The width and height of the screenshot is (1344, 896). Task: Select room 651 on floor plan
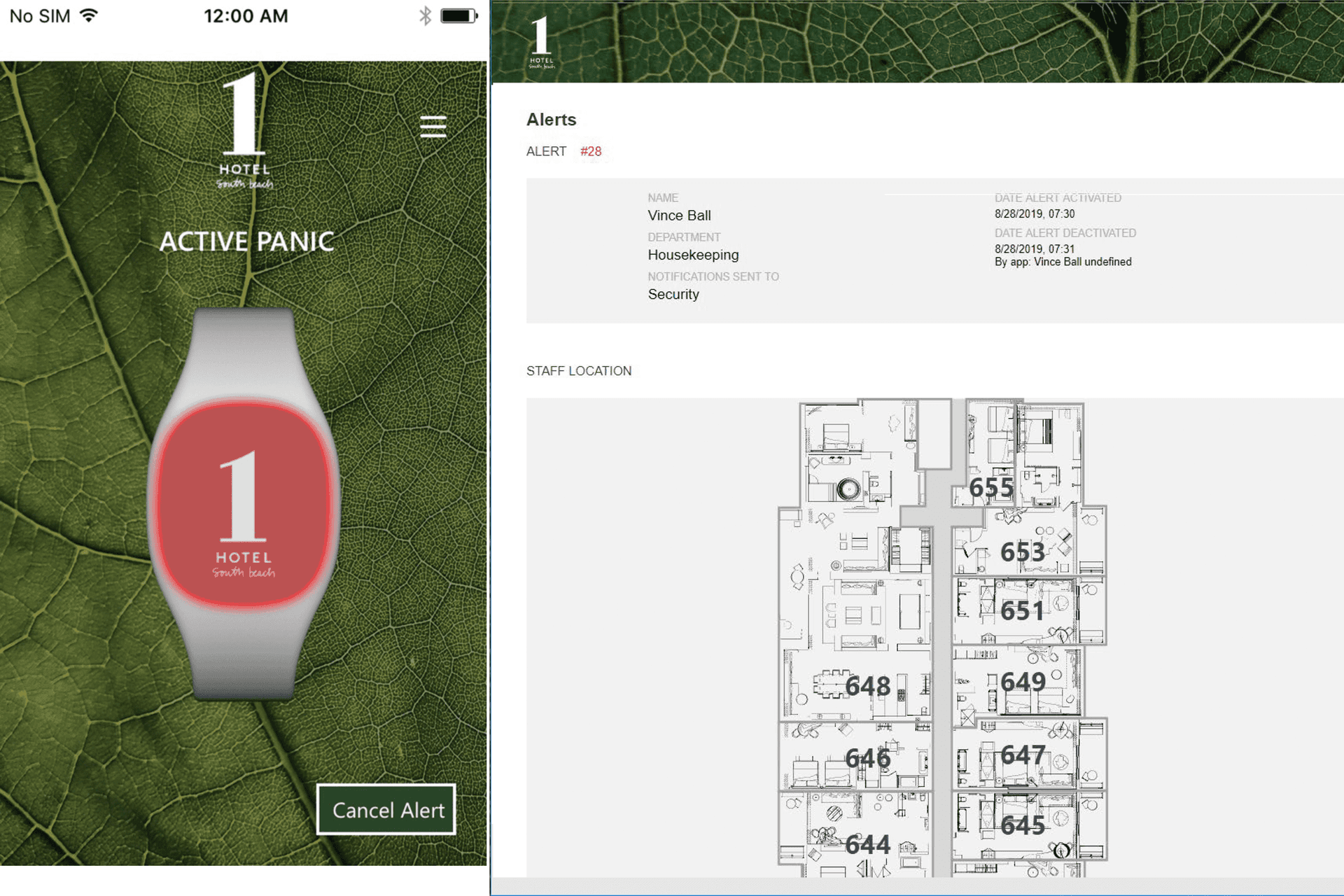click(x=1022, y=611)
